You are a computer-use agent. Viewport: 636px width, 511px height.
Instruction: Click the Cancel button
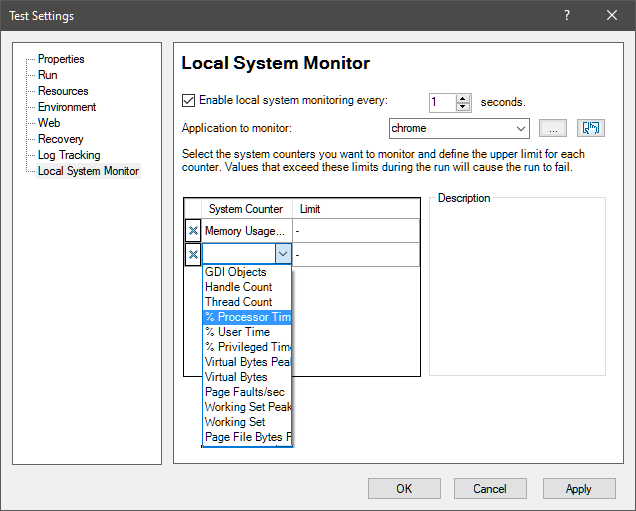(x=490, y=489)
